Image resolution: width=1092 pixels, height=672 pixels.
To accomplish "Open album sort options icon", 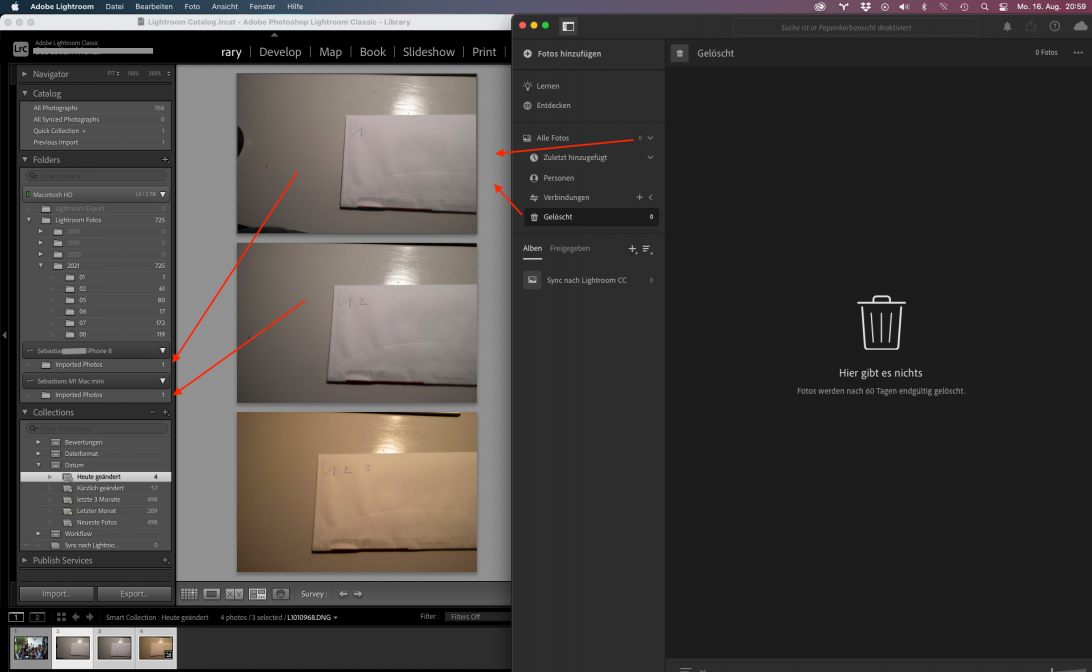I will [647, 248].
